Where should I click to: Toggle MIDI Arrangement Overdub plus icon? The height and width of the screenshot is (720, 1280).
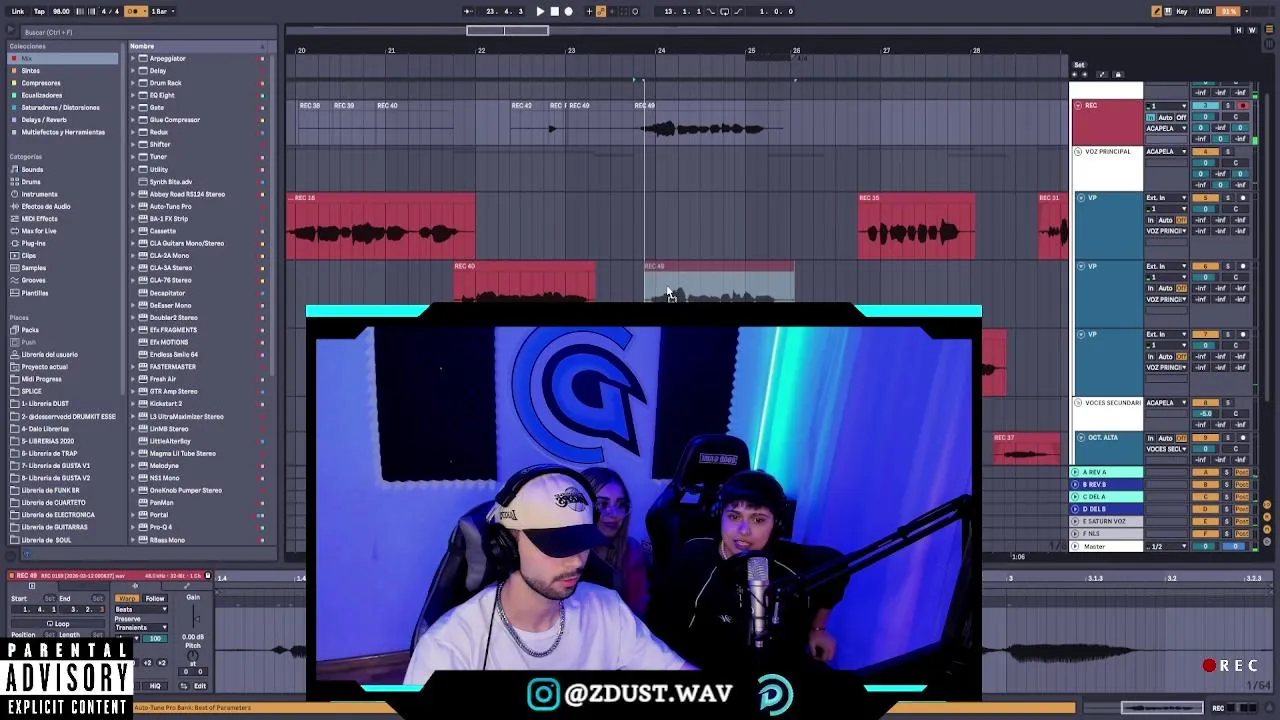(588, 11)
